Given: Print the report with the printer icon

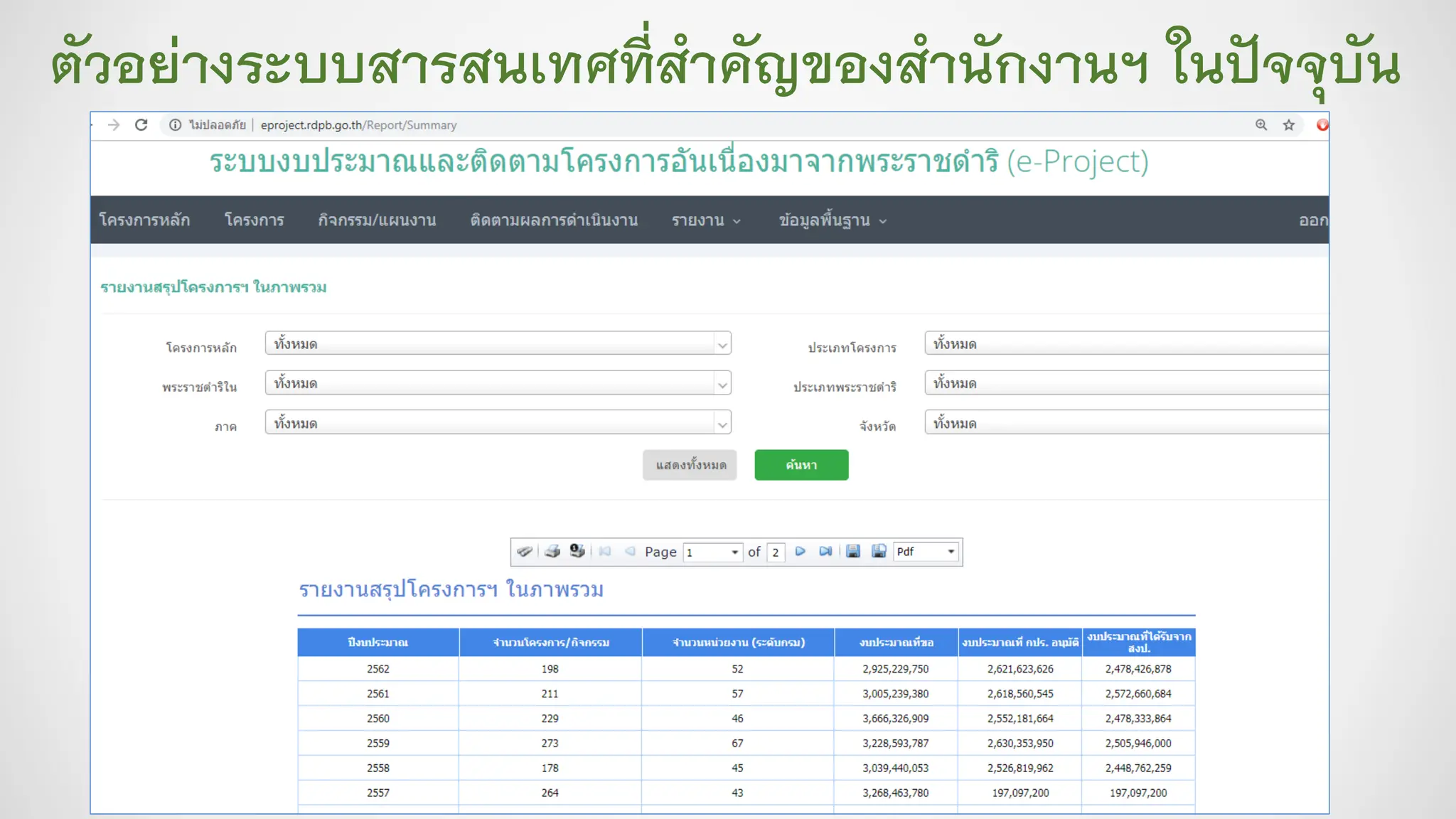Looking at the screenshot, I should (552, 552).
